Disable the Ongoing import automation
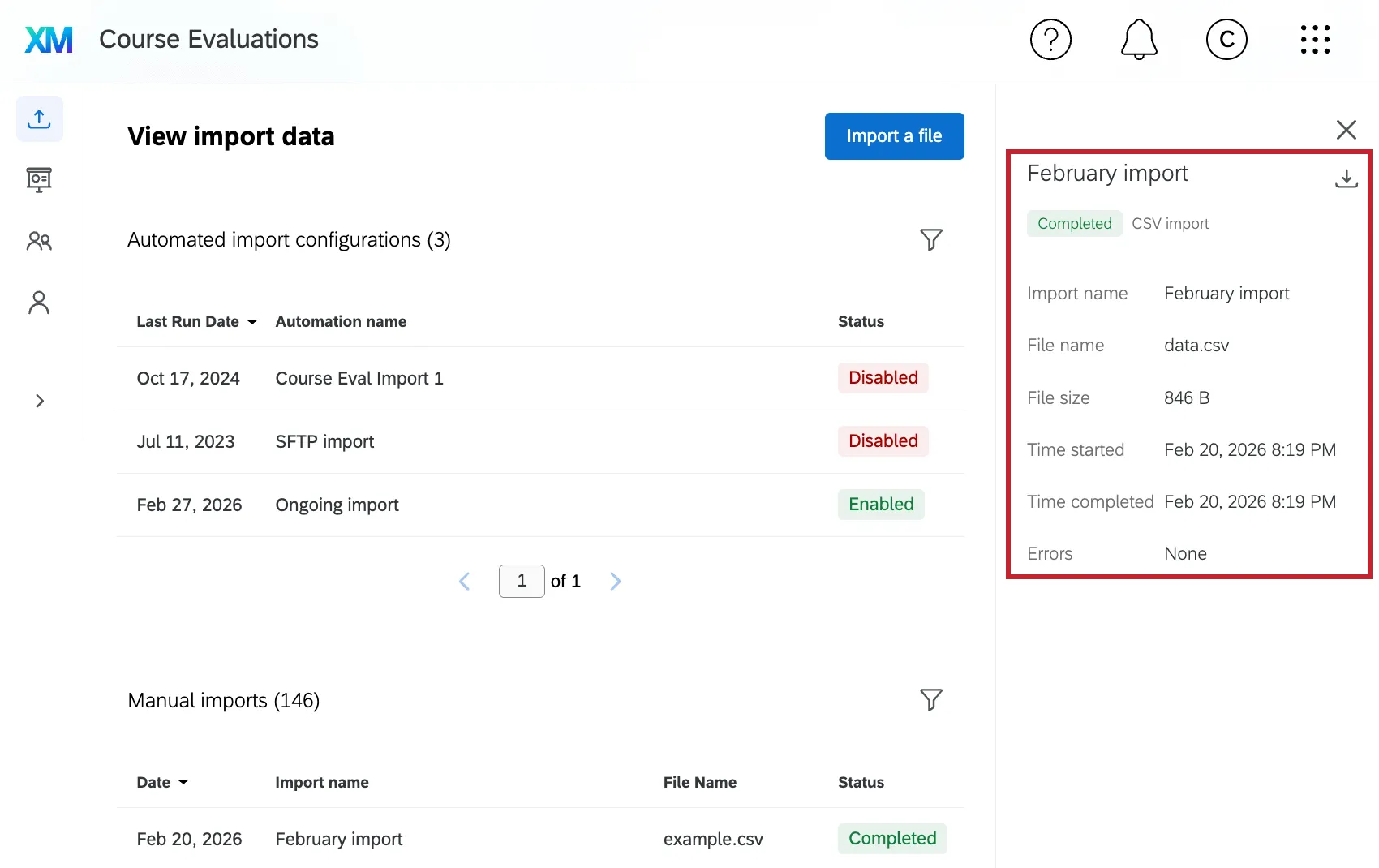This screenshot has width=1379, height=868. click(880, 504)
